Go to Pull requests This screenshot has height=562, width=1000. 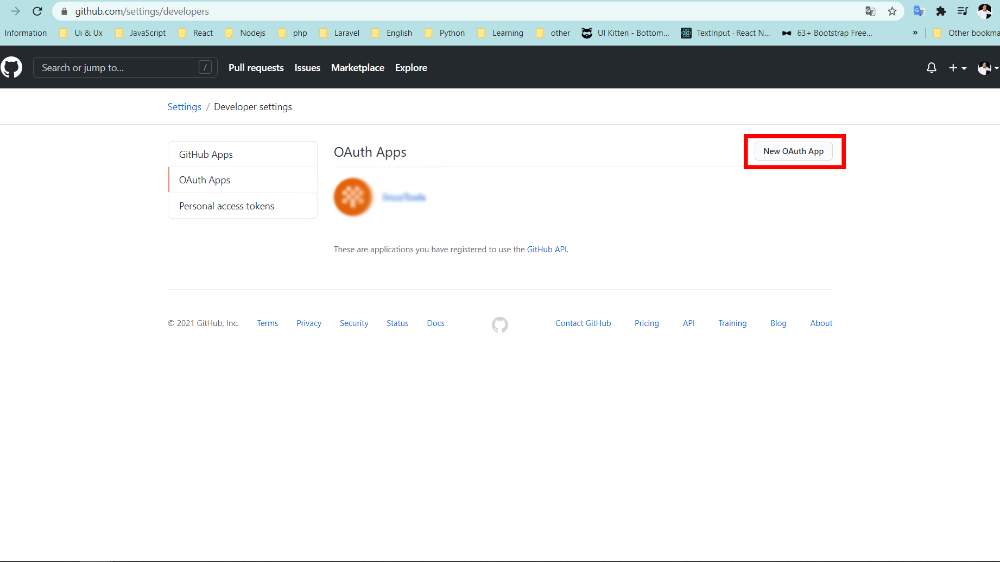pyautogui.click(x=256, y=68)
